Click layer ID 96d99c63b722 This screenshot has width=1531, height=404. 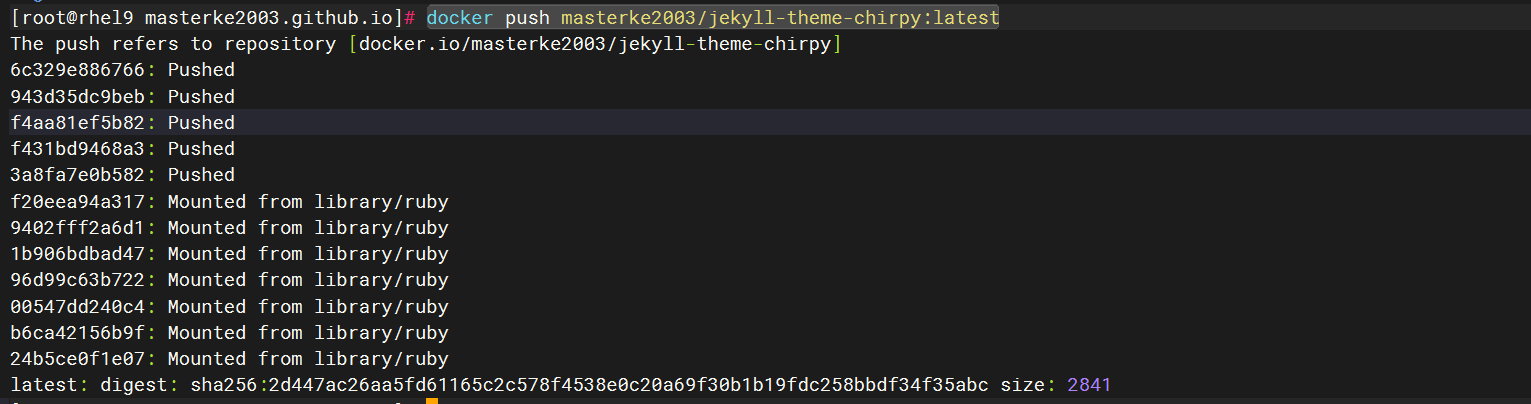pyautogui.click(x=78, y=280)
